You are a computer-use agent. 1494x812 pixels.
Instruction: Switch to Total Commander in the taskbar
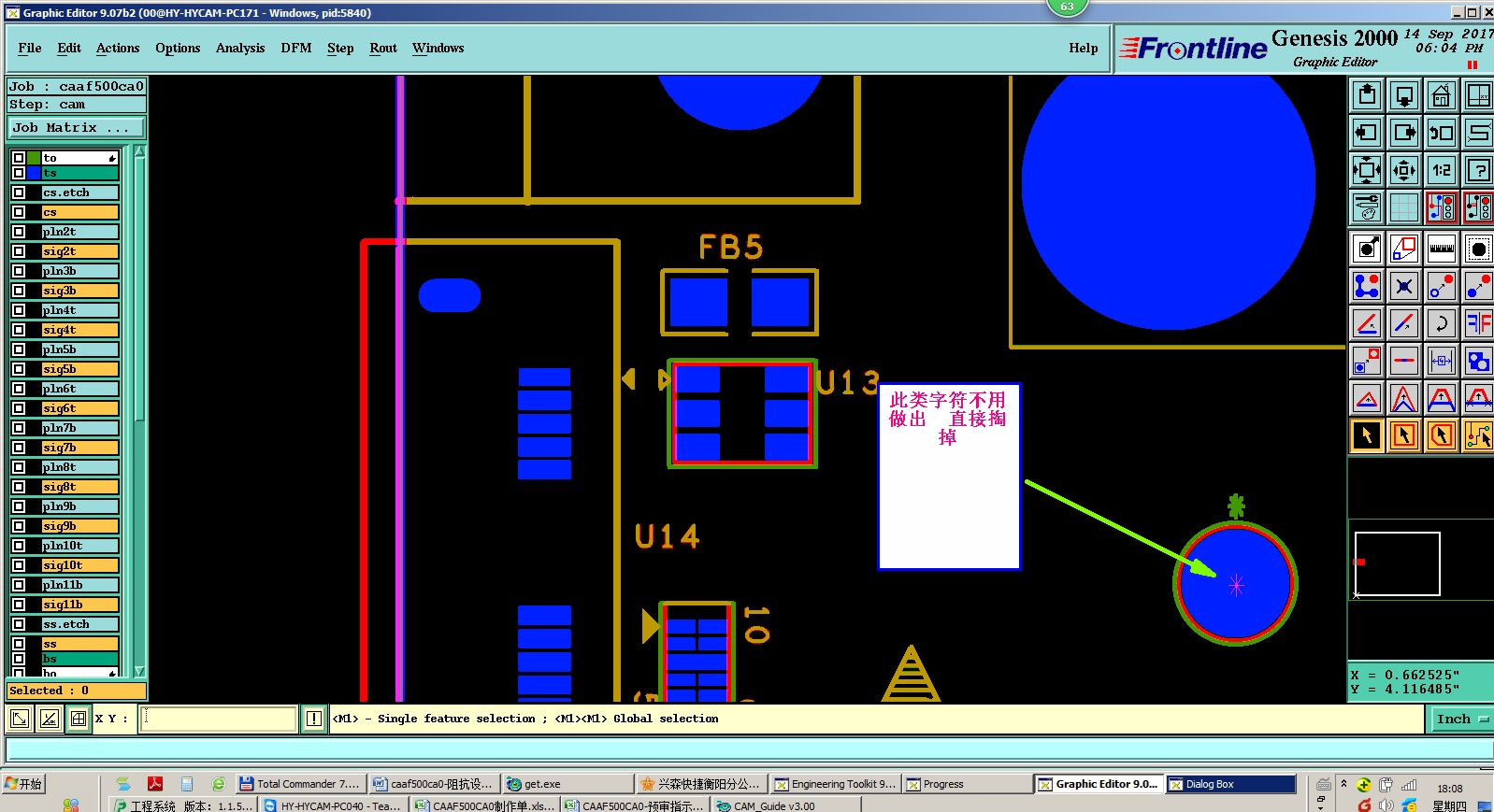point(299,784)
